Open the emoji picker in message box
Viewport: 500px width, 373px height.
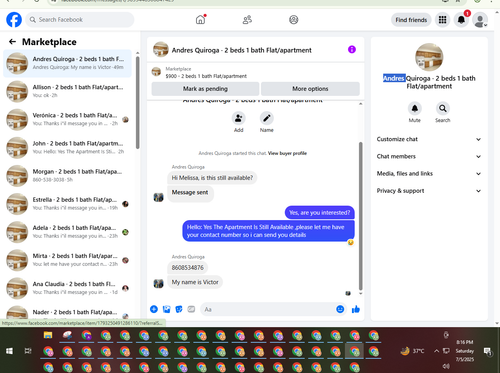click(x=340, y=309)
